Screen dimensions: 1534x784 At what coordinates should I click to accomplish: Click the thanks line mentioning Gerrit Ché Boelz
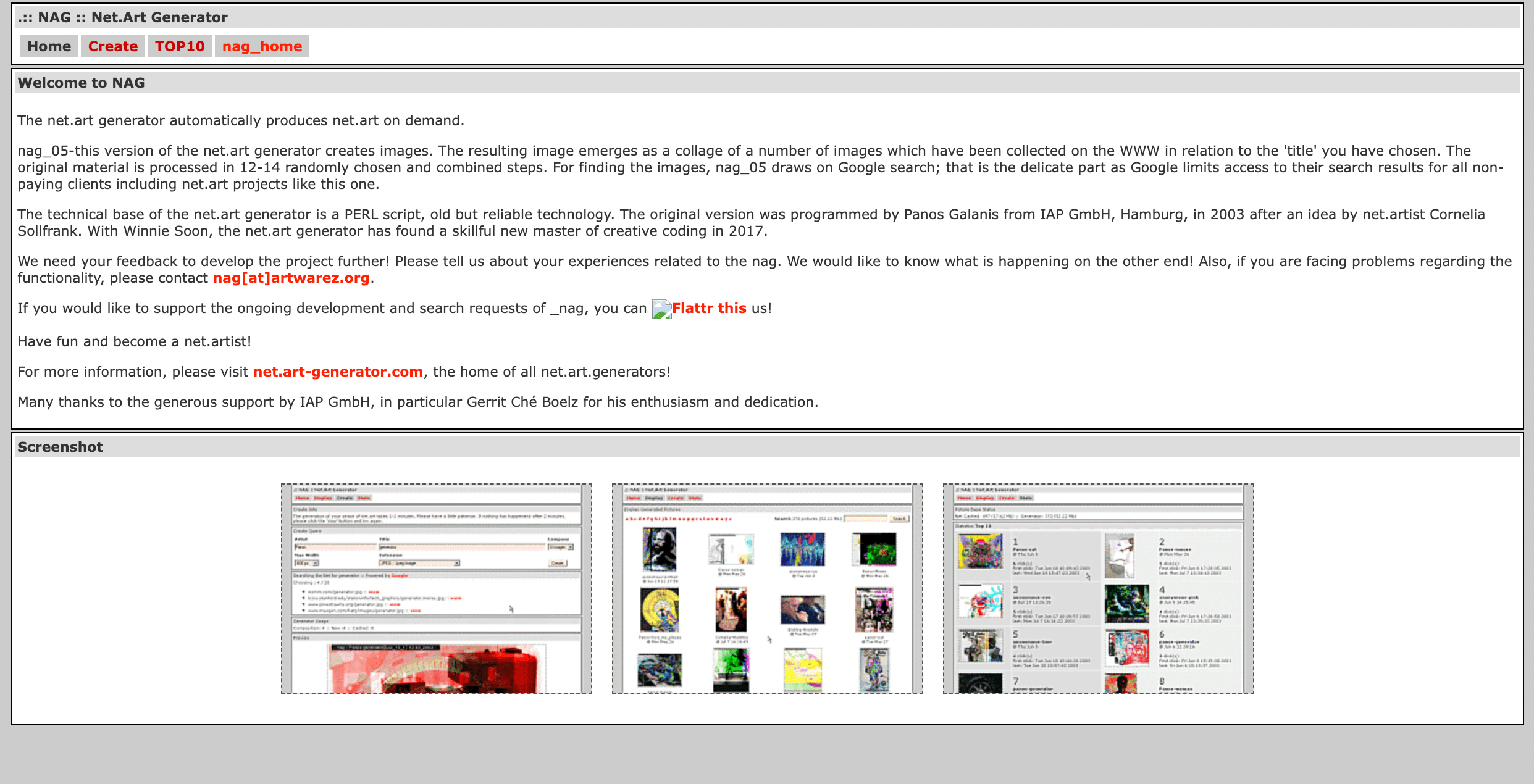tap(417, 402)
